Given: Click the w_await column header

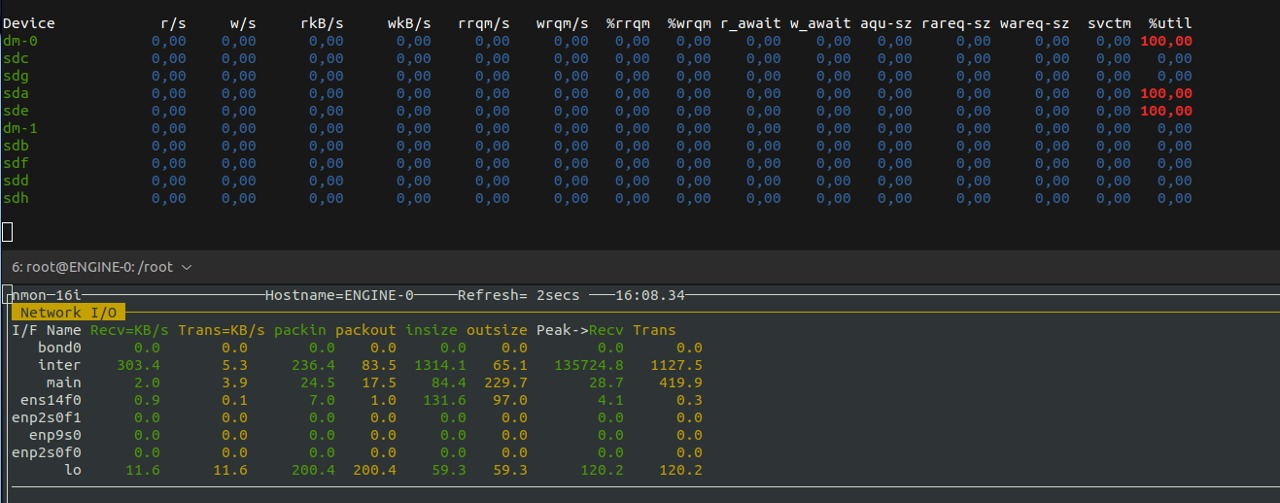Looking at the screenshot, I should click(x=821, y=23).
